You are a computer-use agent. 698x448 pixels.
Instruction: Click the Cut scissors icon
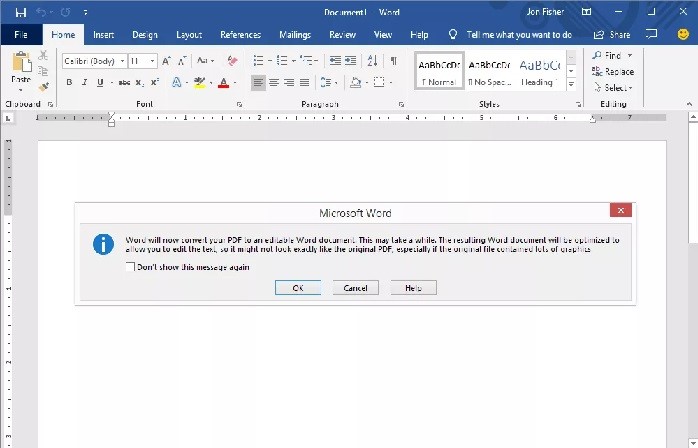click(43, 55)
